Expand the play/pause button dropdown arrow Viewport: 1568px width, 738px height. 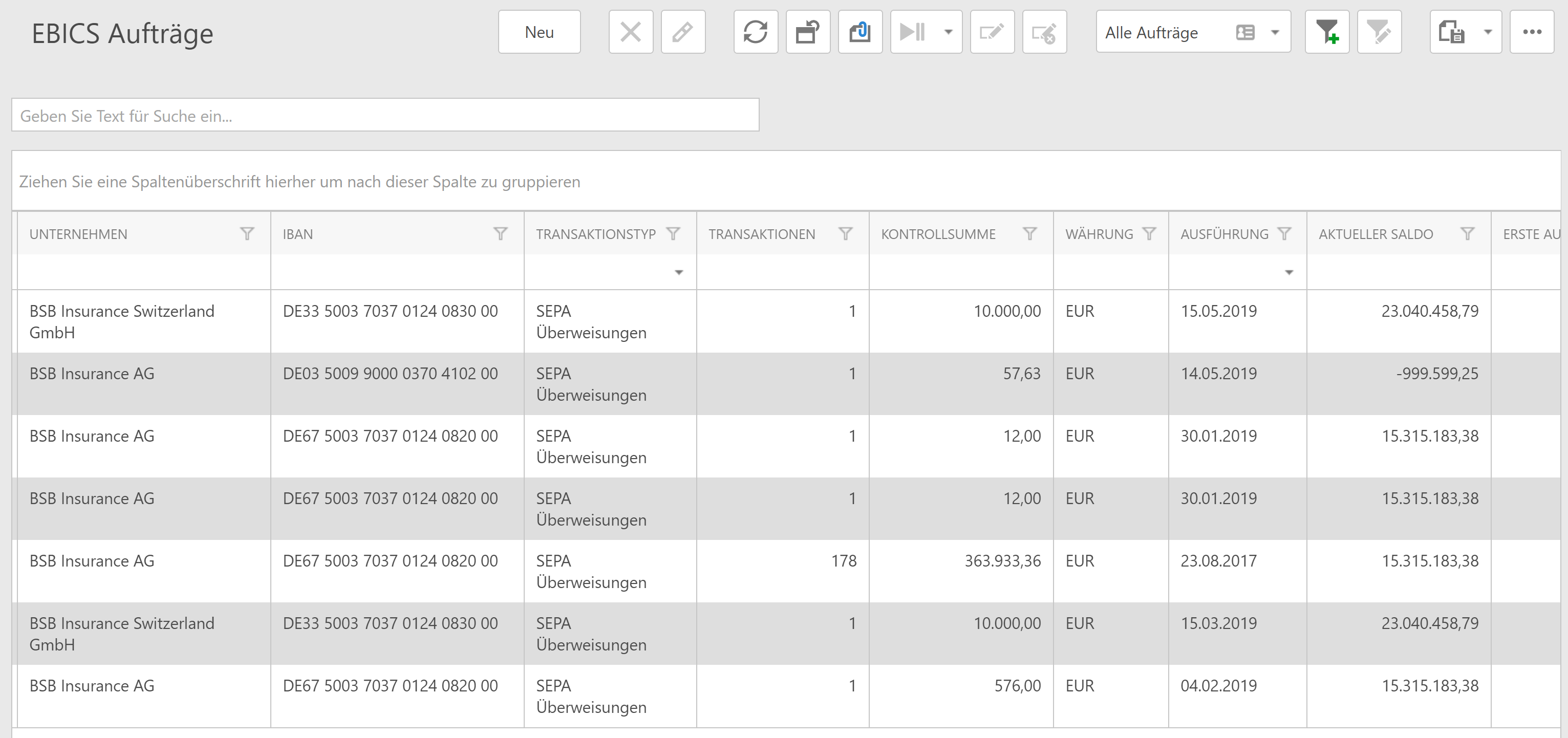949,32
